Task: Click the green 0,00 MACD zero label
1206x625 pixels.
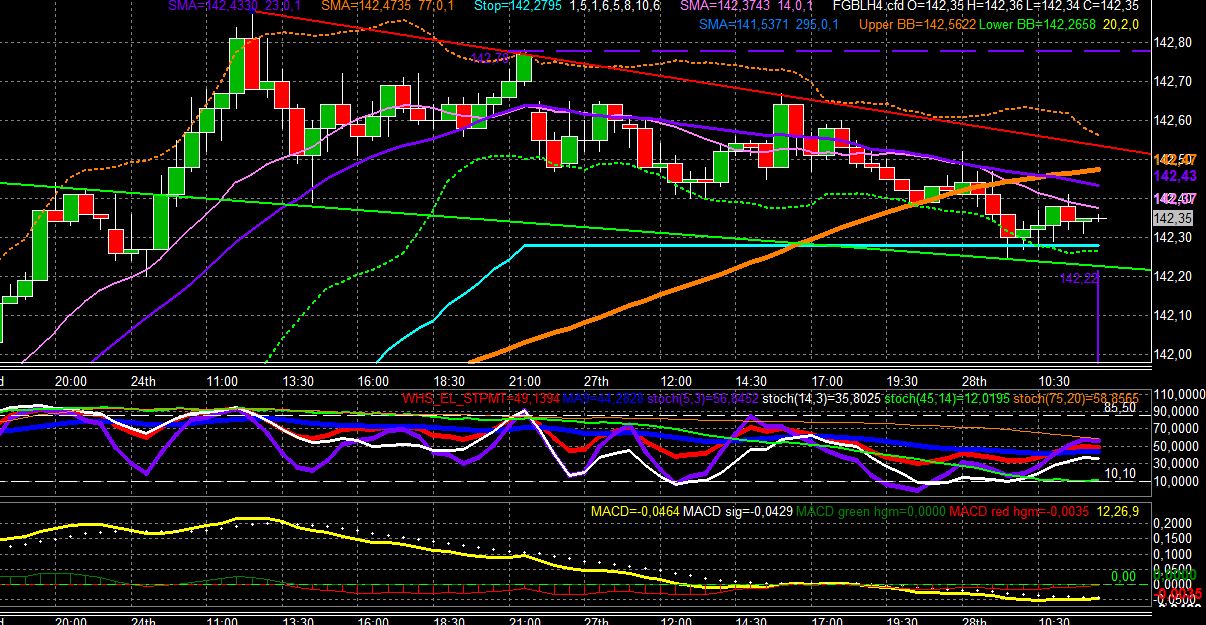Action: point(1124,577)
